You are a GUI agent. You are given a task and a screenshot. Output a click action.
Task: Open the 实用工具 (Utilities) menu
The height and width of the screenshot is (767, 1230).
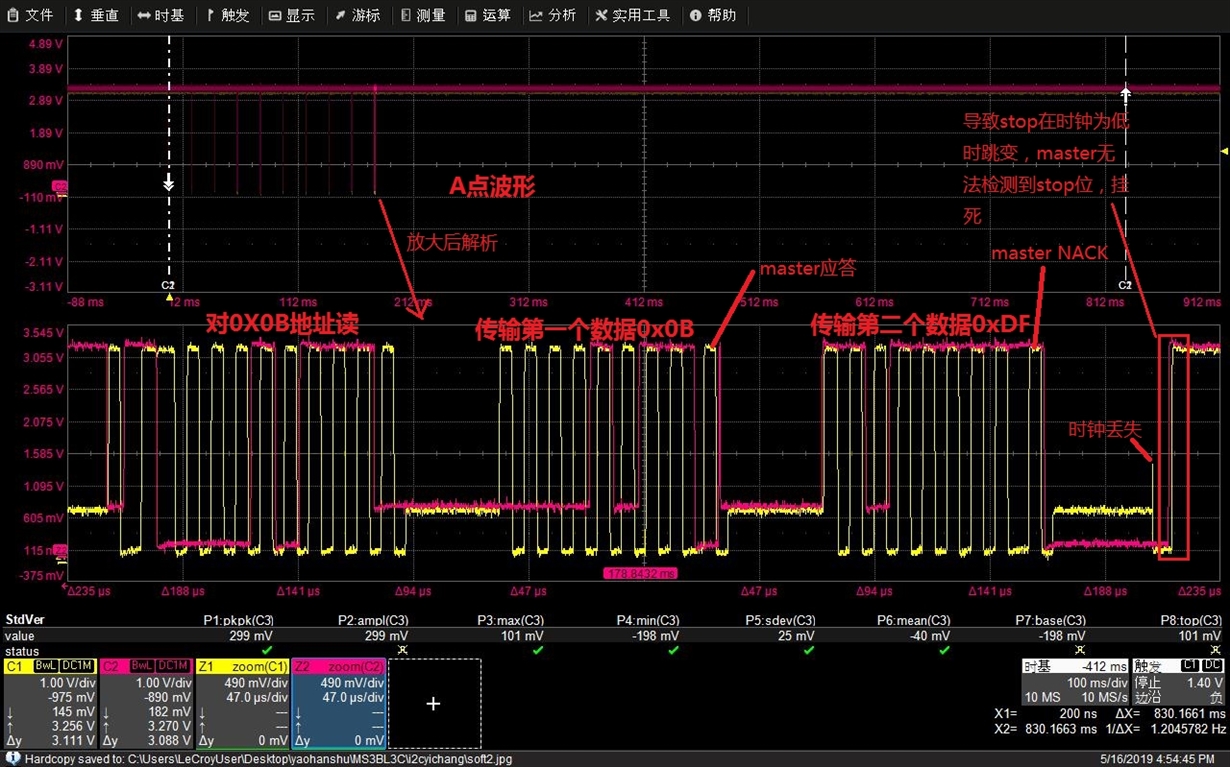tap(633, 15)
